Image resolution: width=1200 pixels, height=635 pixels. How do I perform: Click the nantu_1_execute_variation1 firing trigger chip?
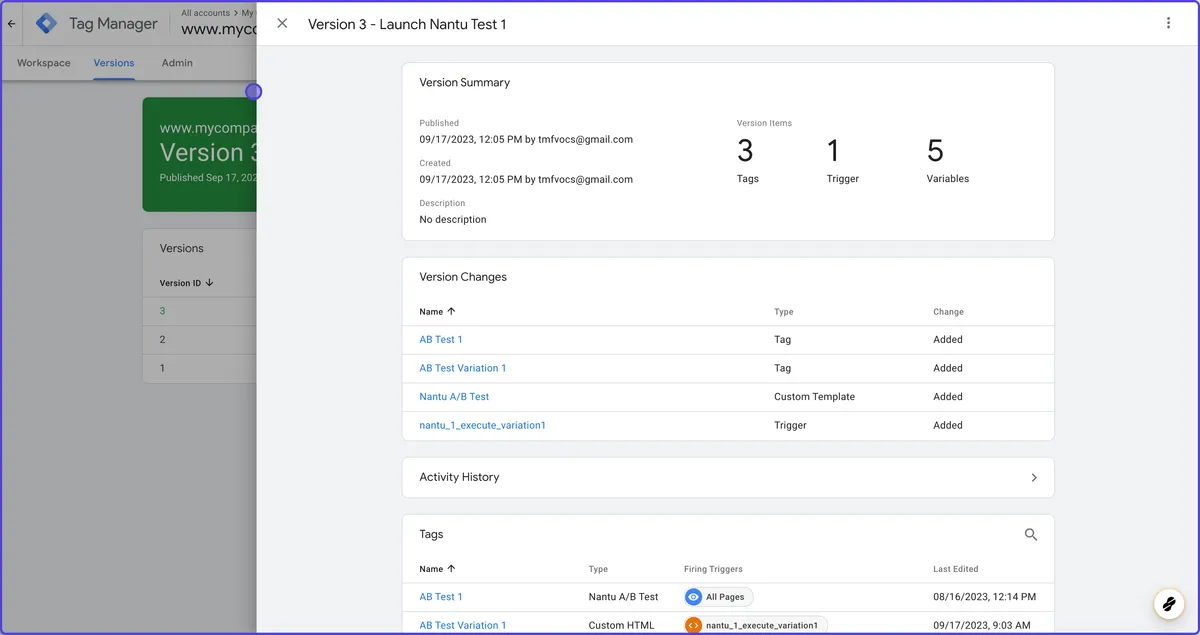pyautogui.click(x=755, y=625)
